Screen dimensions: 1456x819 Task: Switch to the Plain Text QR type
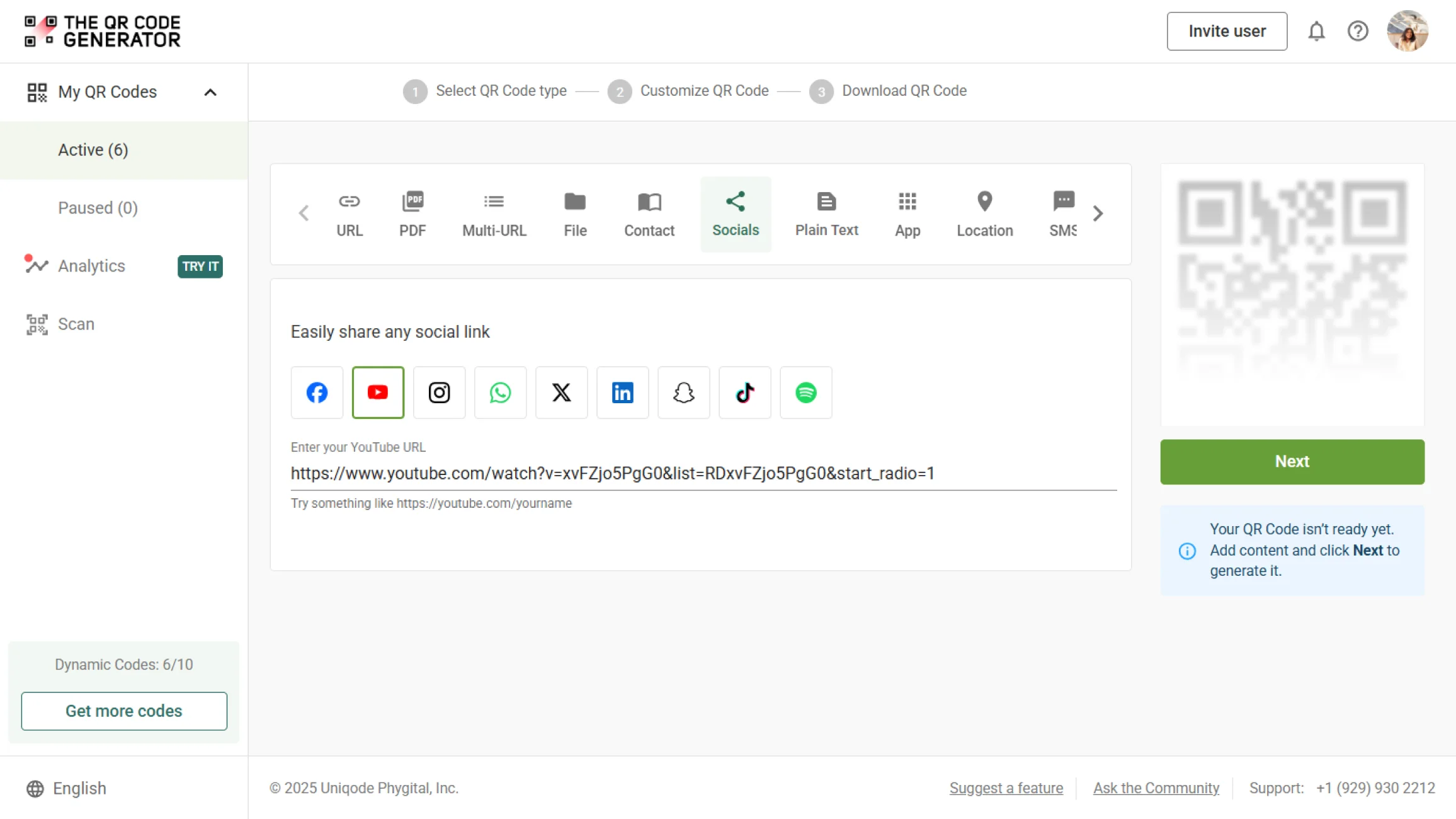826,214
